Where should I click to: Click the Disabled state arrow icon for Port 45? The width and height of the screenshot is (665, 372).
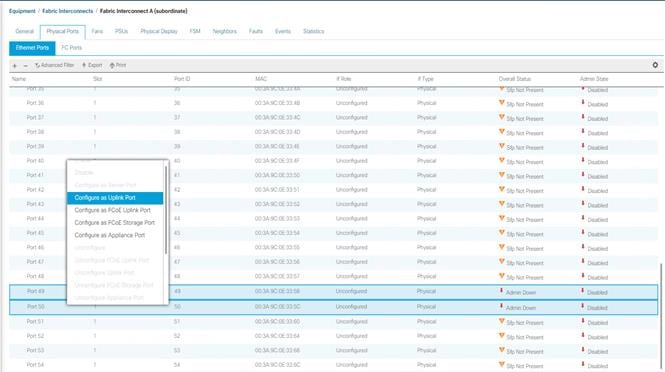pyautogui.click(x=583, y=232)
